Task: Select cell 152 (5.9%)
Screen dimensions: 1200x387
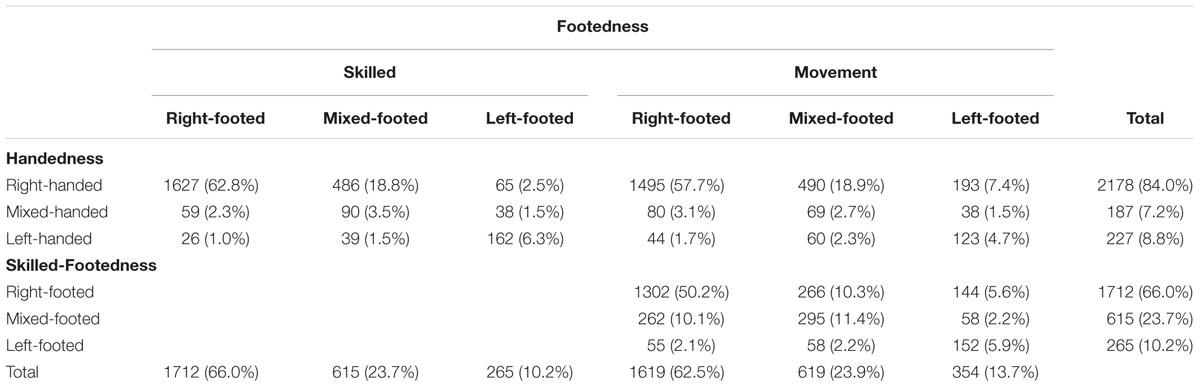Action: (x=996, y=345)
